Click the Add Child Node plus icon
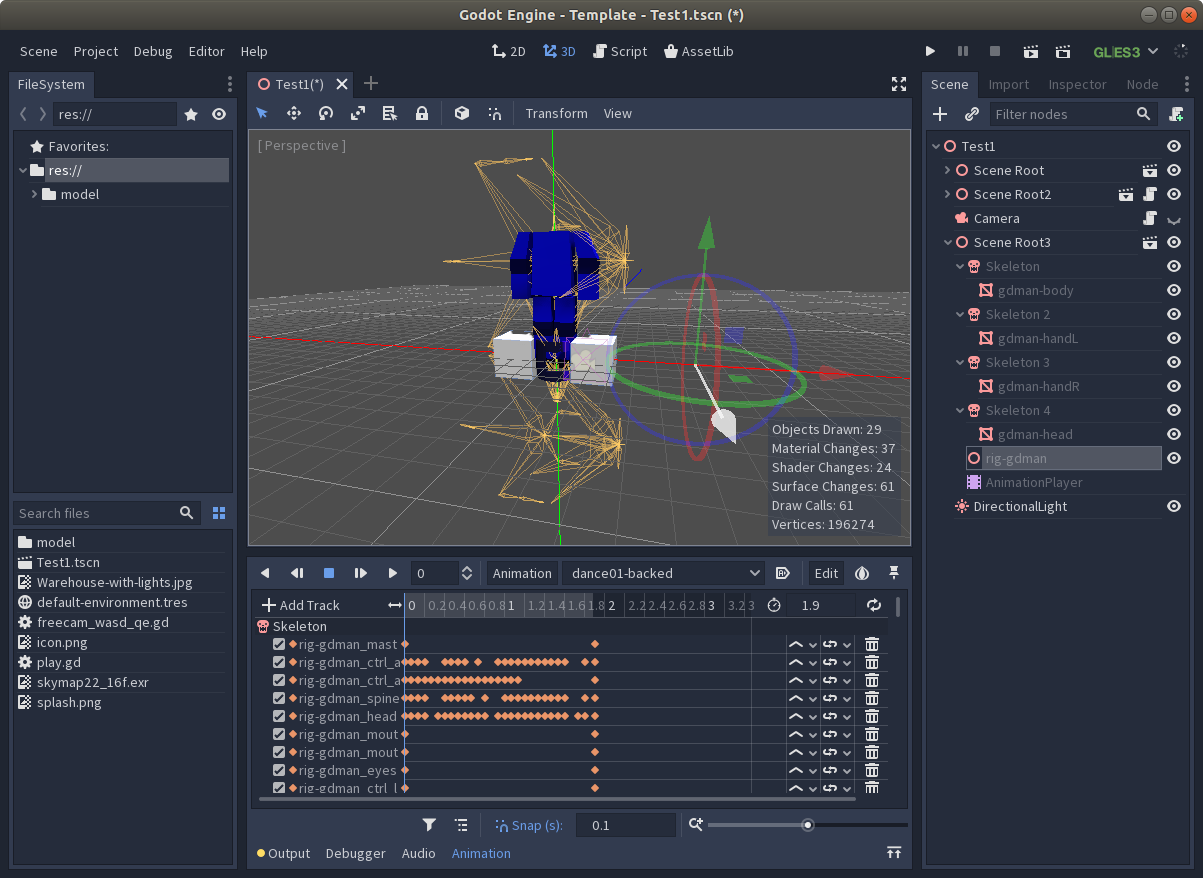Screen dimensions: 1203x878 [940, 113]
